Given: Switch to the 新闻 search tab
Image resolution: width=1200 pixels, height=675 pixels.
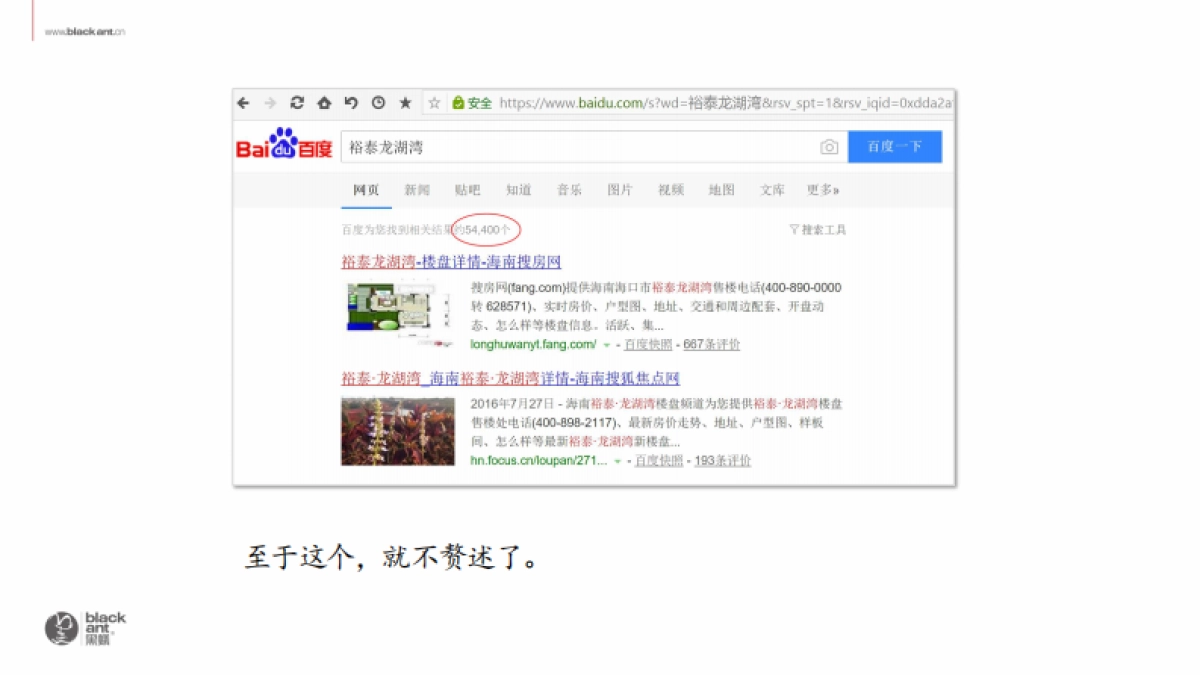Looking at the screenshot, I should coord(416,190).
